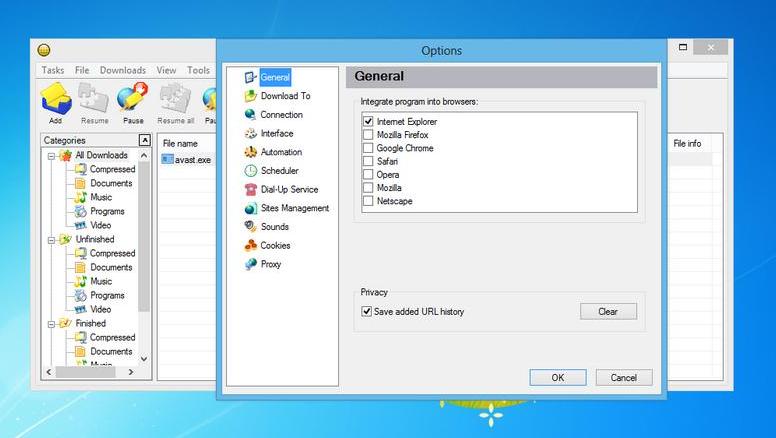Check the Opera browser checkbox
The width and height of the screenshot is (776, 438).
(x=368, y=175)
